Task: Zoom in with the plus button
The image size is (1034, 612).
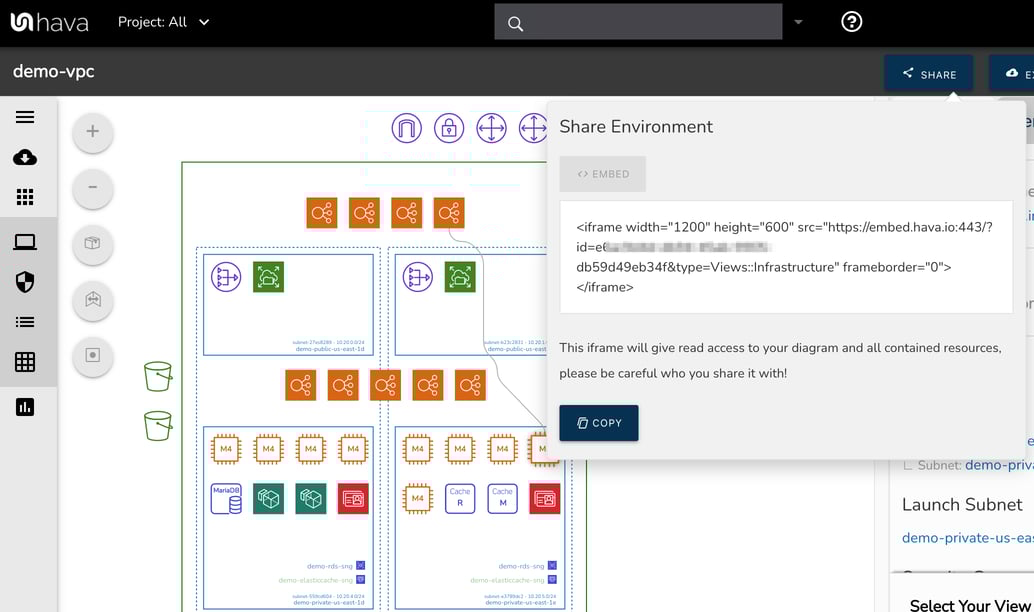Action: 93,131
